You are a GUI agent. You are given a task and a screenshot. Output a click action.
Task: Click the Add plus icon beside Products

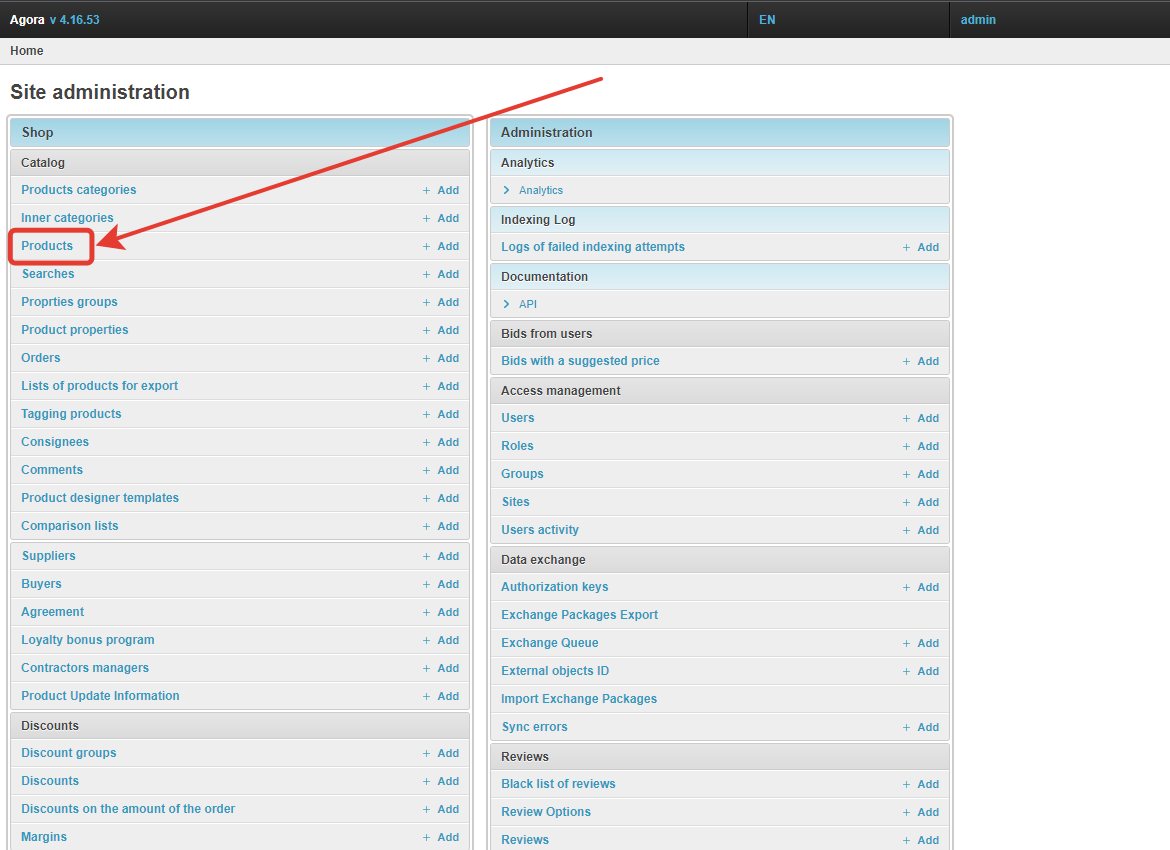(426, 246)
